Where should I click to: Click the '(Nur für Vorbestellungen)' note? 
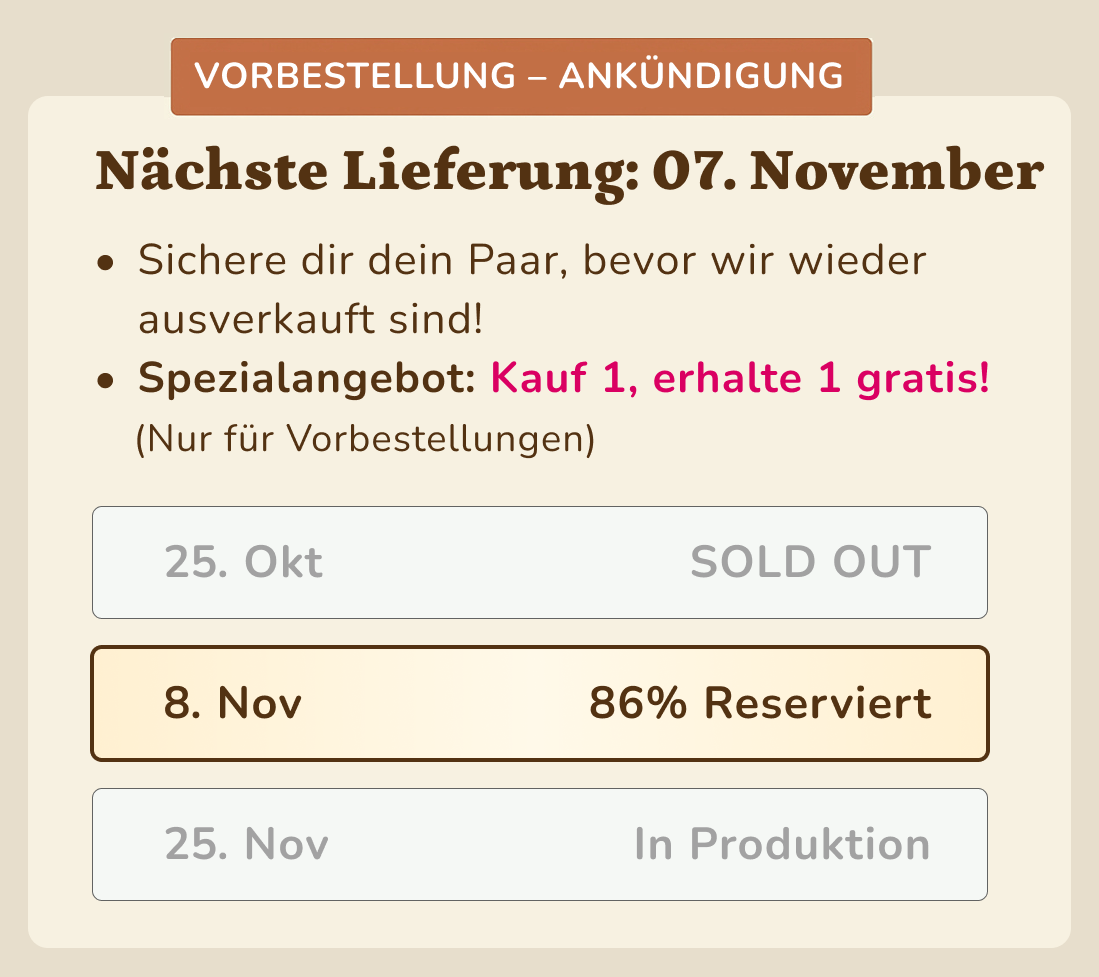click(x=365, y=439)
